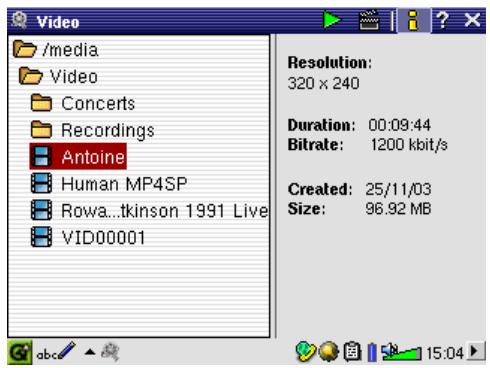Open the Concerts folder
The width and height of the screenshot is (490, 368).
pos(83,103)
